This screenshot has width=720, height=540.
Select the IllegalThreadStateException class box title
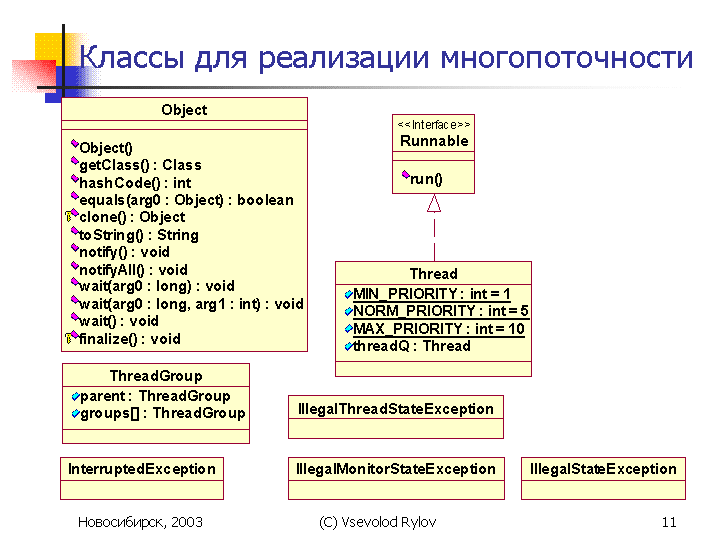(396, 409)
